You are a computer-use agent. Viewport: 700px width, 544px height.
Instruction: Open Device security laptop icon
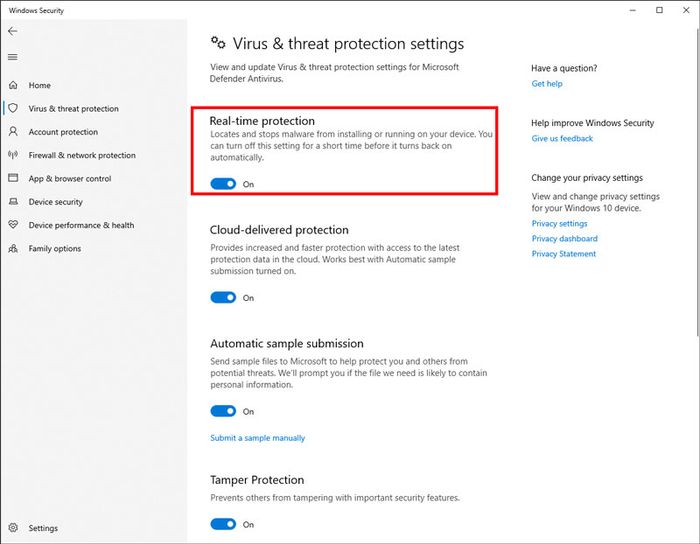coord(13,201)
